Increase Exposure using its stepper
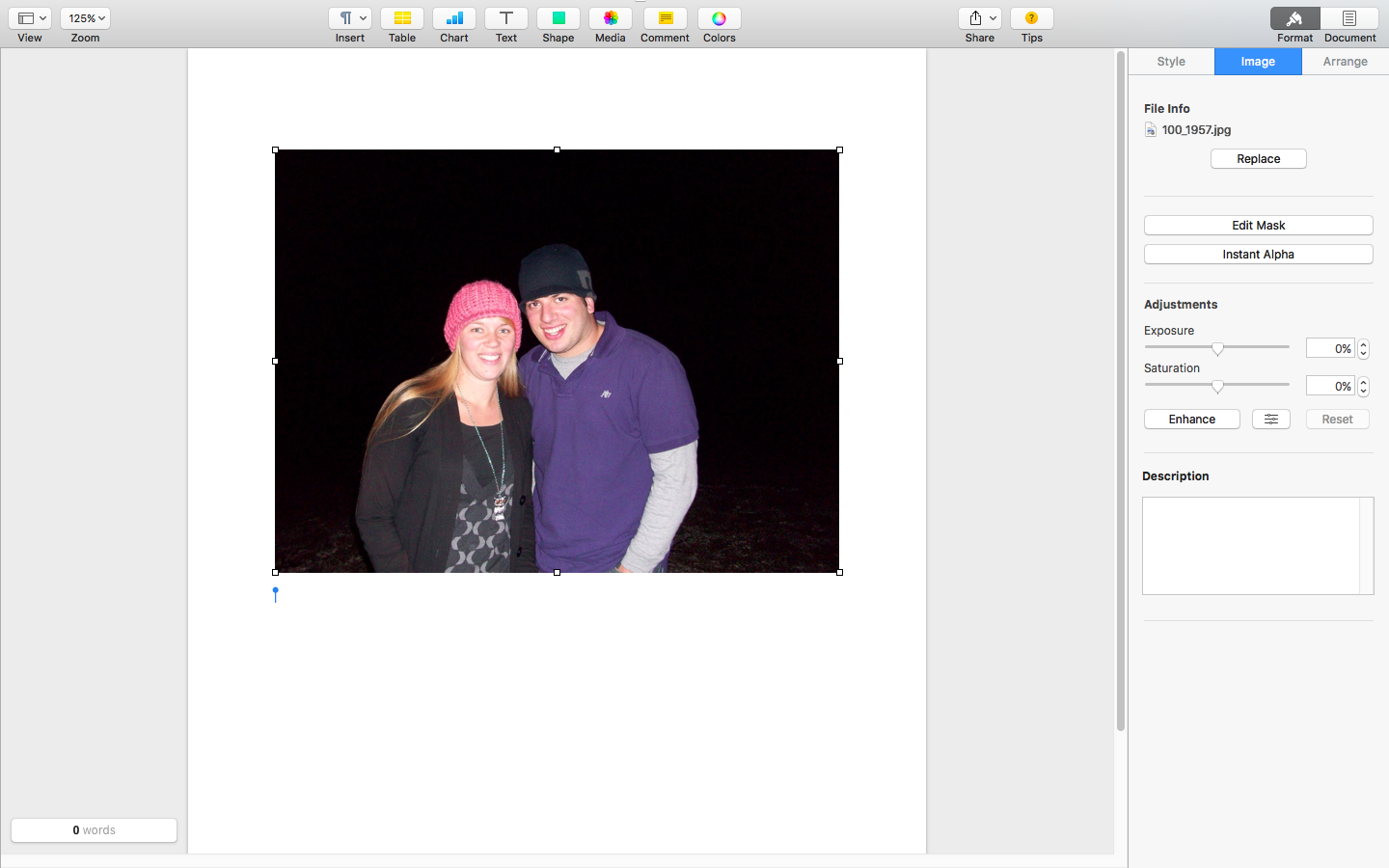 point(1363,343)
